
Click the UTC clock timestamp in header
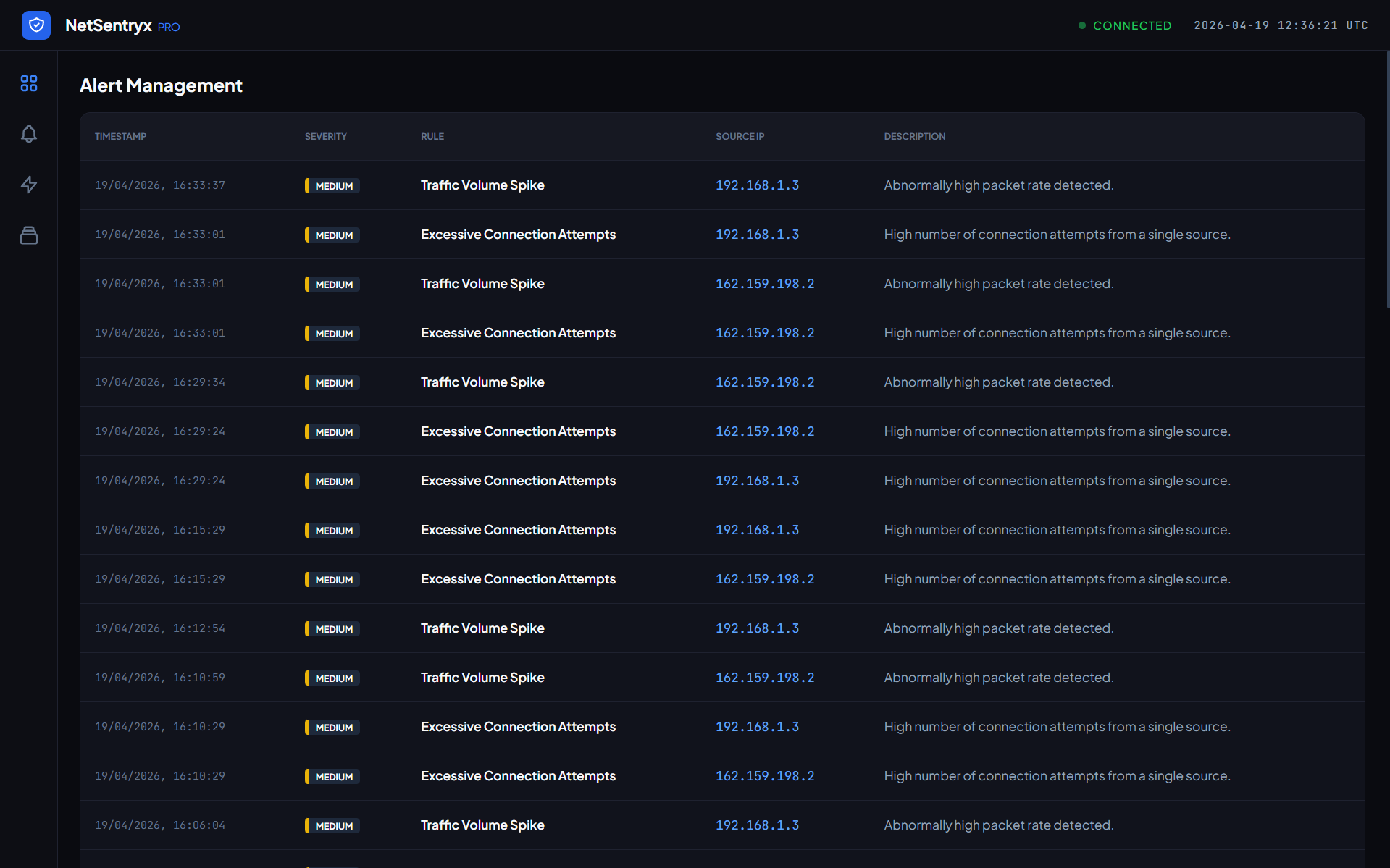tap(1281, 25)
